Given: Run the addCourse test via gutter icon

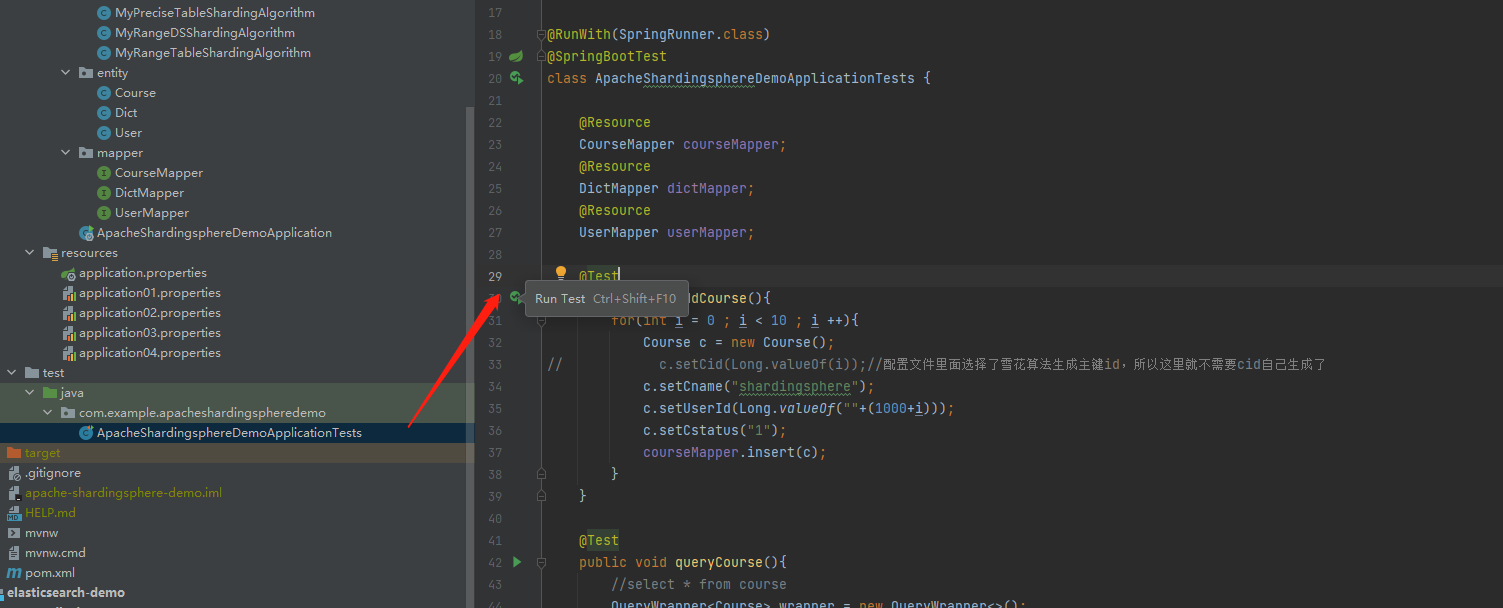Looking at the screenshot, I should [516, 297].
